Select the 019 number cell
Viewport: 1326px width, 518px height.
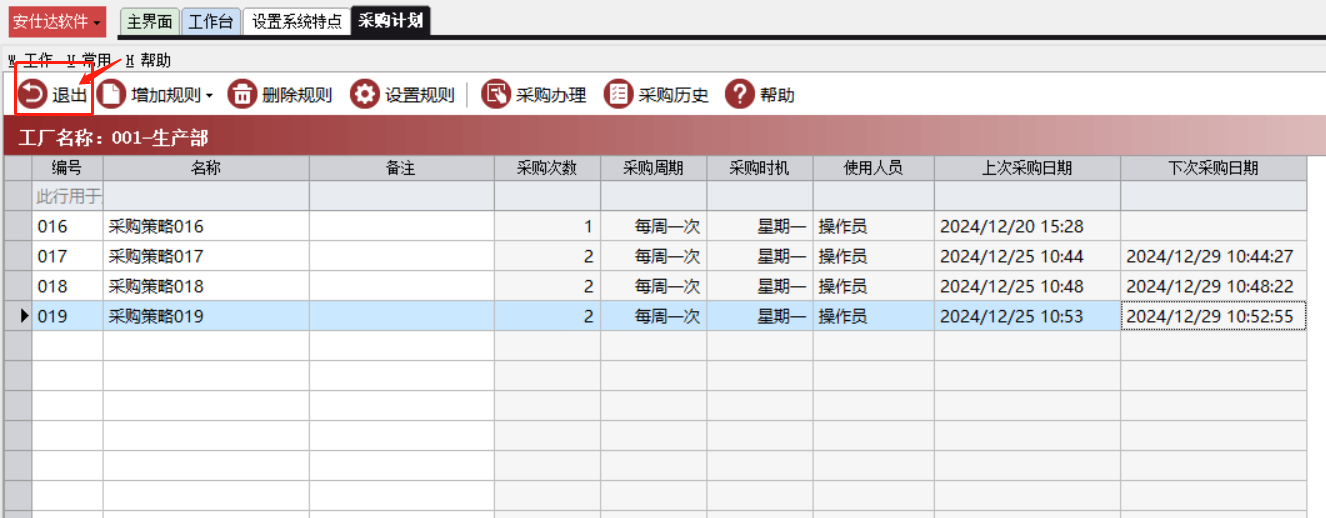[x=68, y=316]
